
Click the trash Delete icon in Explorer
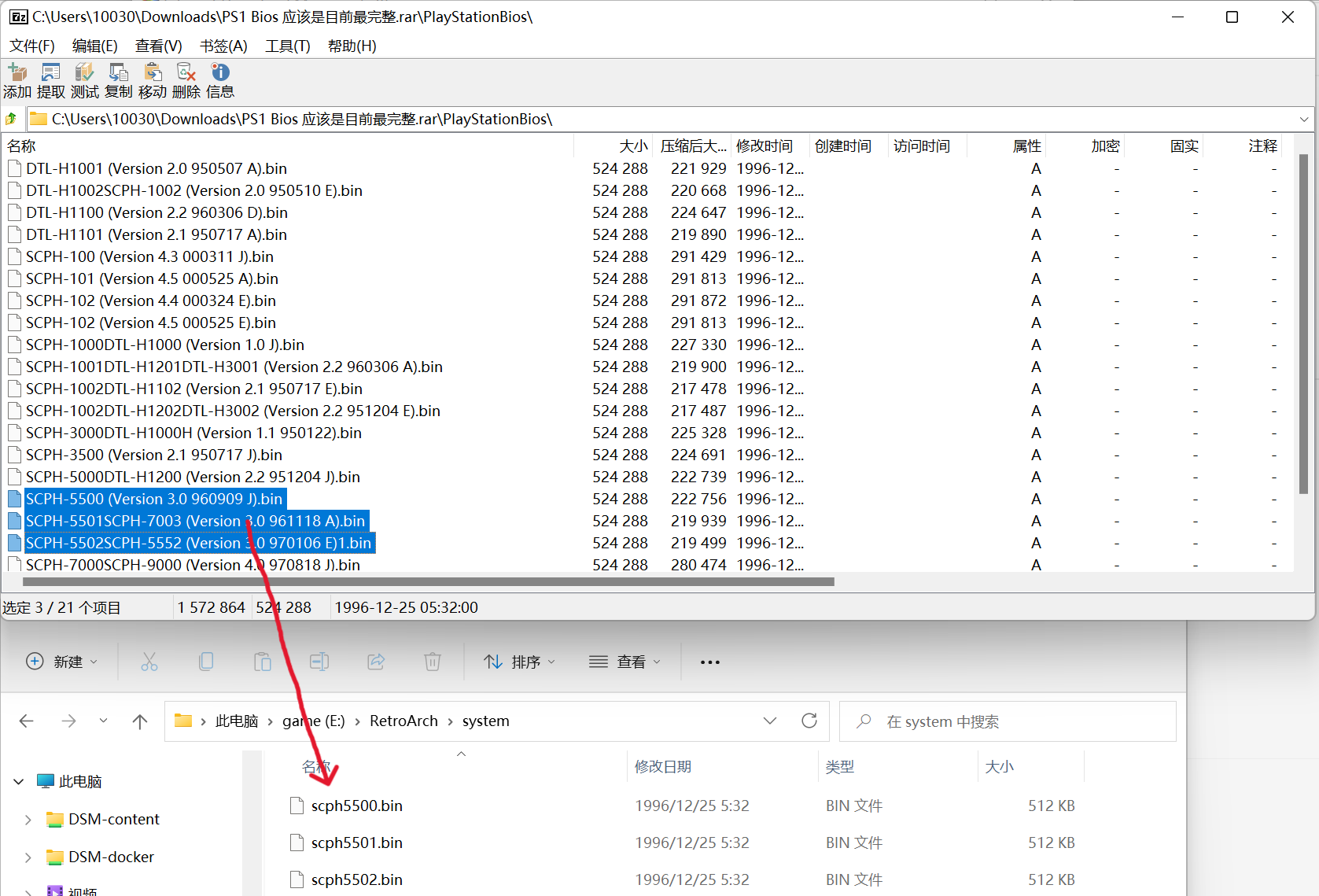coord(433,662)
